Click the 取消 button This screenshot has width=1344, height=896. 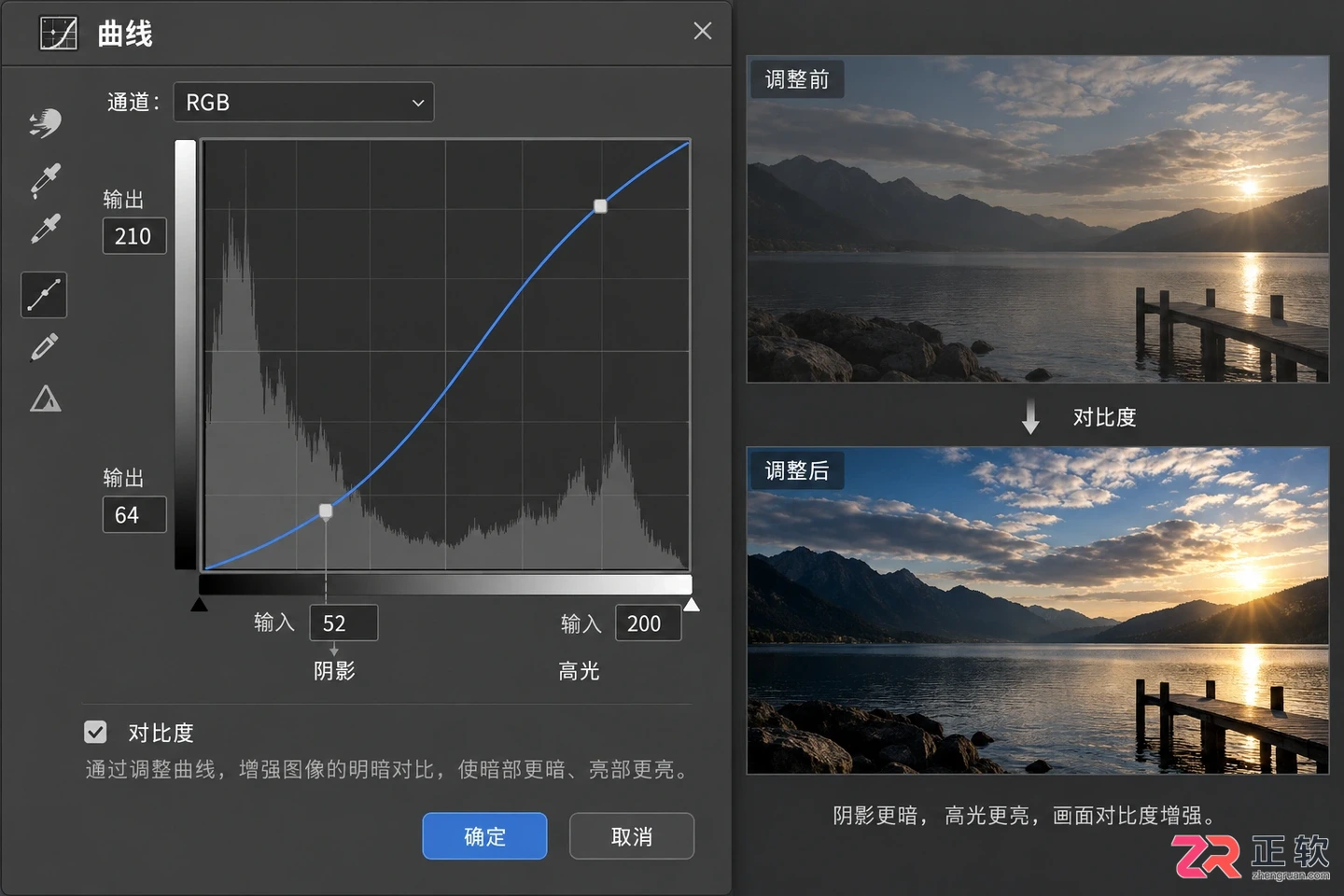pos(632,836)
